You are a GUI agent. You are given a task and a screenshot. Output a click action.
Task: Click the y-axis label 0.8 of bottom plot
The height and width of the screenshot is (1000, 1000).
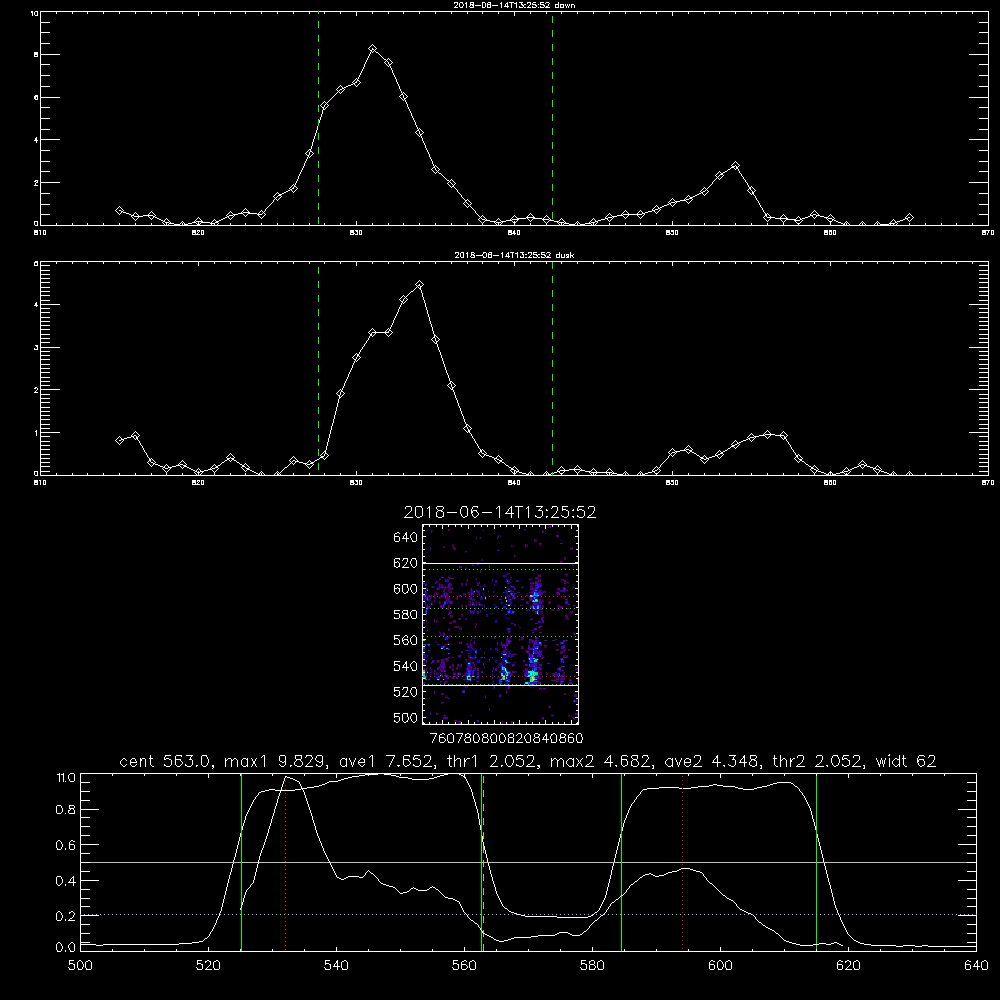click(x=66, y=810)
